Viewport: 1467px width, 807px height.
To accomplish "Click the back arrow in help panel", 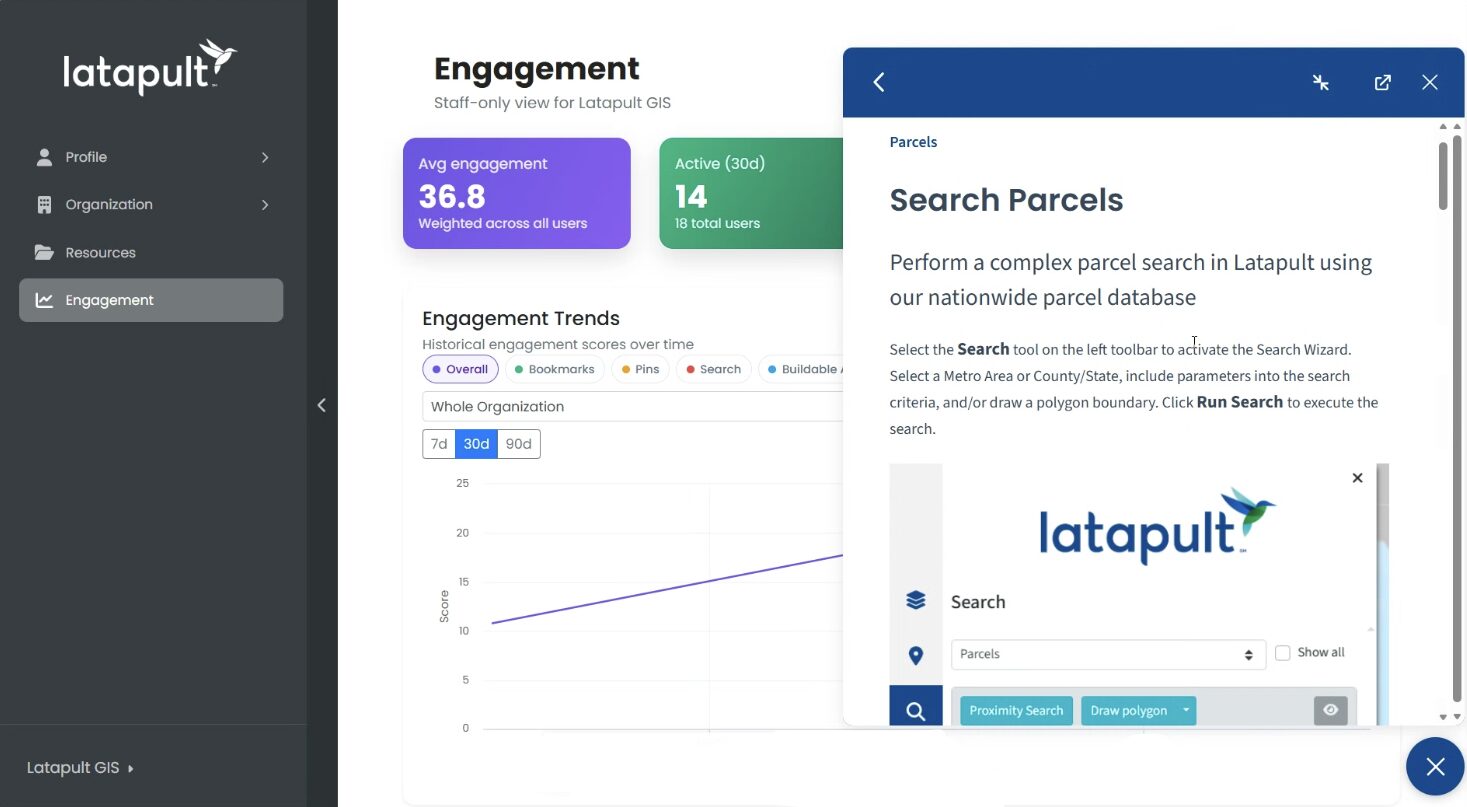I will pos(879,82).
